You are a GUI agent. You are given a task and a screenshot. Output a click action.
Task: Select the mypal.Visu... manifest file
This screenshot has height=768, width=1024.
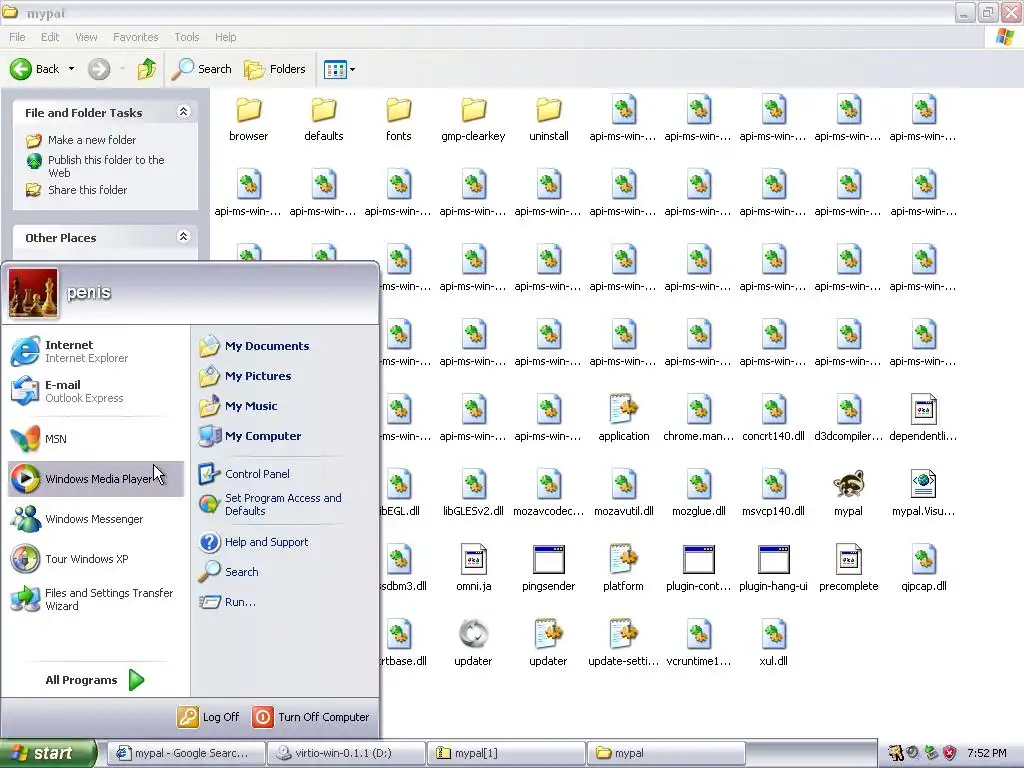pos(923,494)
